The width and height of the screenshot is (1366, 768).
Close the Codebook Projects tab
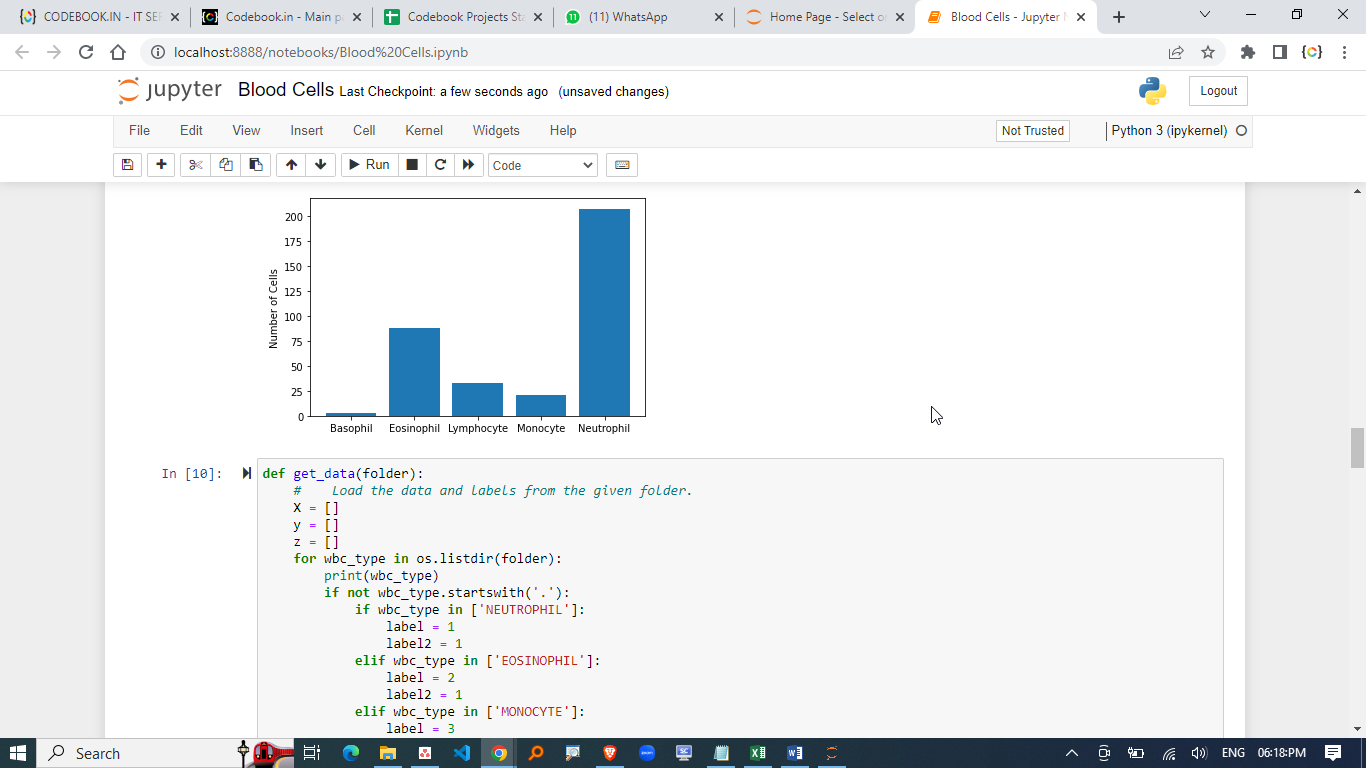point(537,17)
